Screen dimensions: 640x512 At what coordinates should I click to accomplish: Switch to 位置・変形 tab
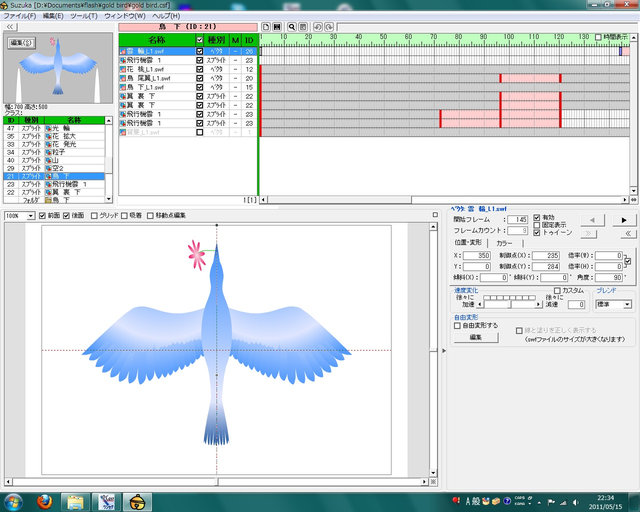click(468, 243)
